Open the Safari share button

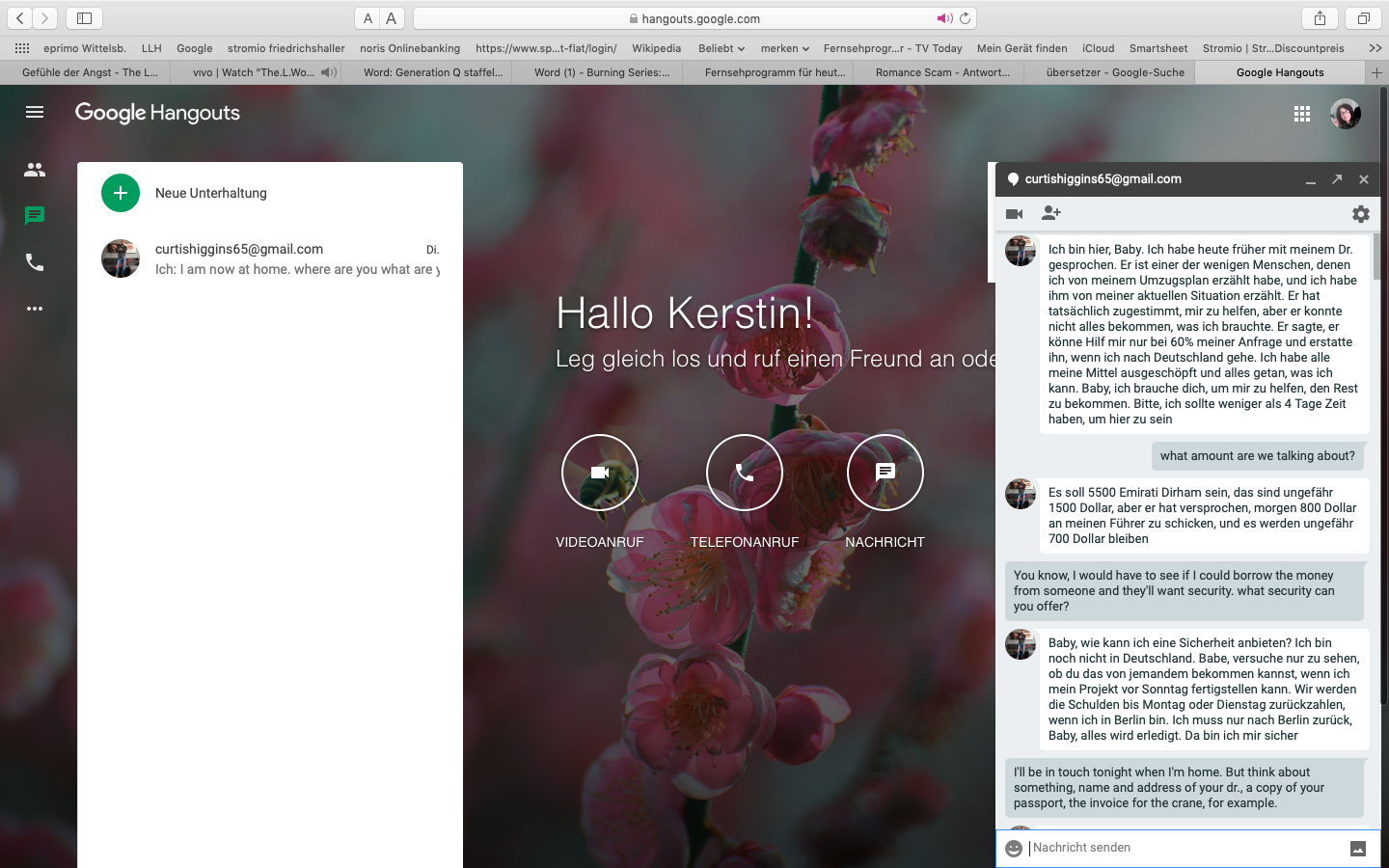tap(1320, 18)
